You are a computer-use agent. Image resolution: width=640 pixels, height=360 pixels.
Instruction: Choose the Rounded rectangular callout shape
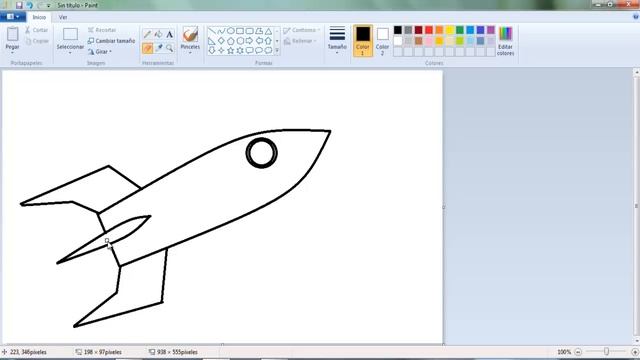point(249,50)
